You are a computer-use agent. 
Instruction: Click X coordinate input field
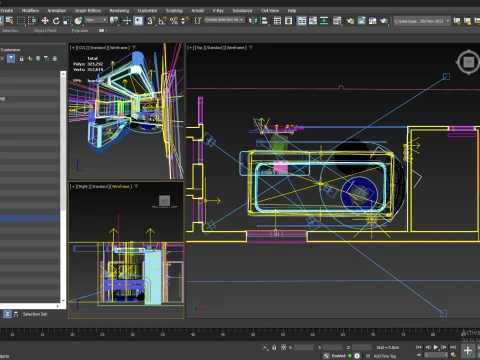click(x=303, y=347)
